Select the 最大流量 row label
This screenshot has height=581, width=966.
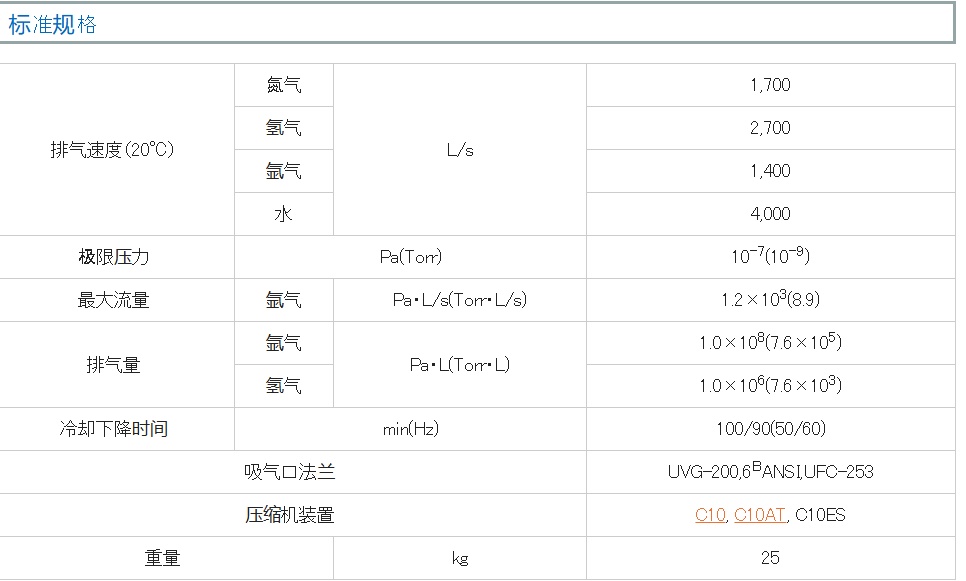pos(114,300)
